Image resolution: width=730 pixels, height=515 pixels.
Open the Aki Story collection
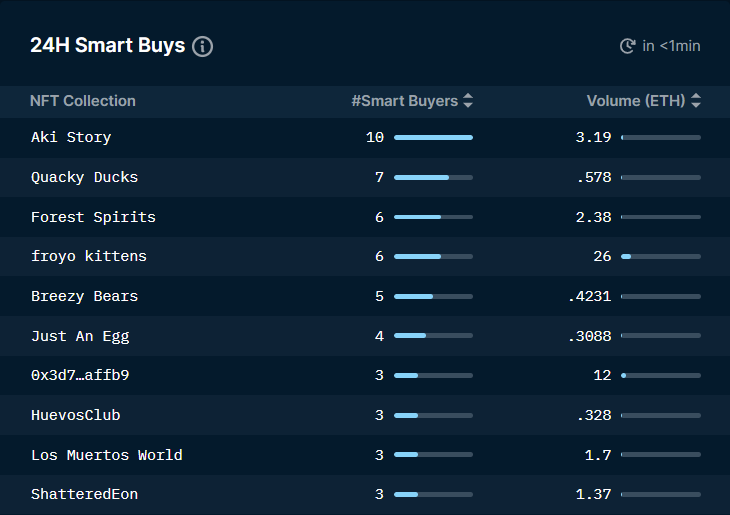pos(71,137)
